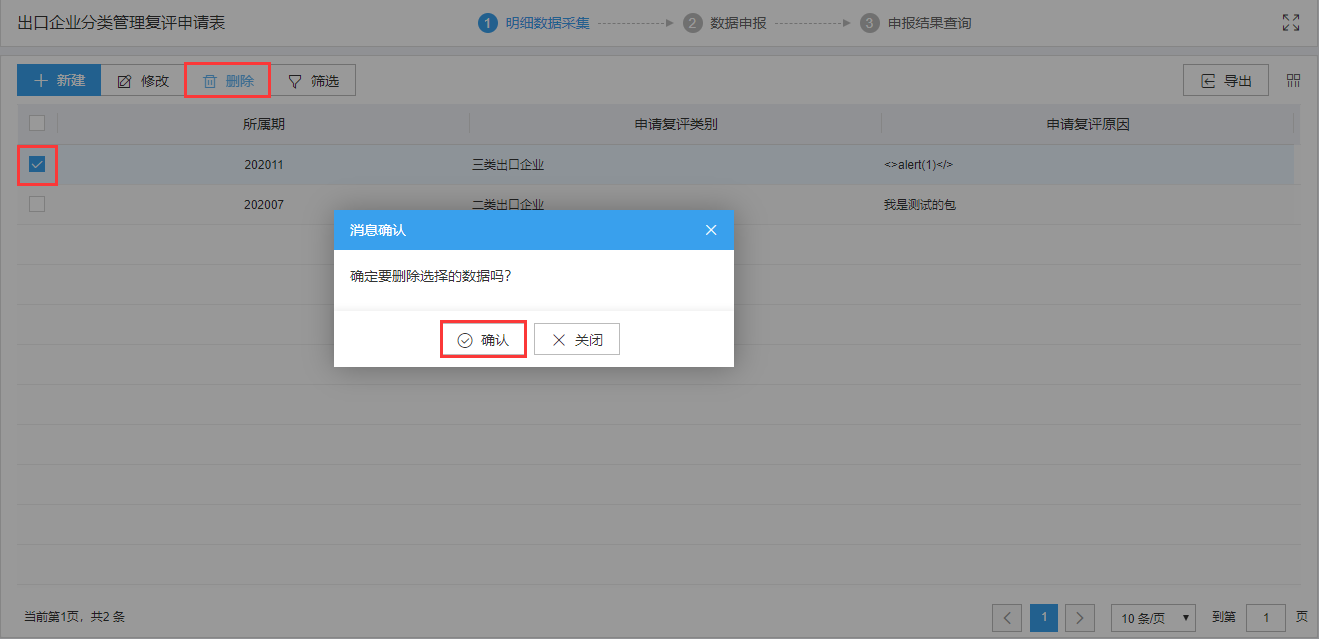The width and height of the screenshot is (1319, 639).
Task: Click the 当前第1页, 共2条 status text
Action: (x=74, y=618)
